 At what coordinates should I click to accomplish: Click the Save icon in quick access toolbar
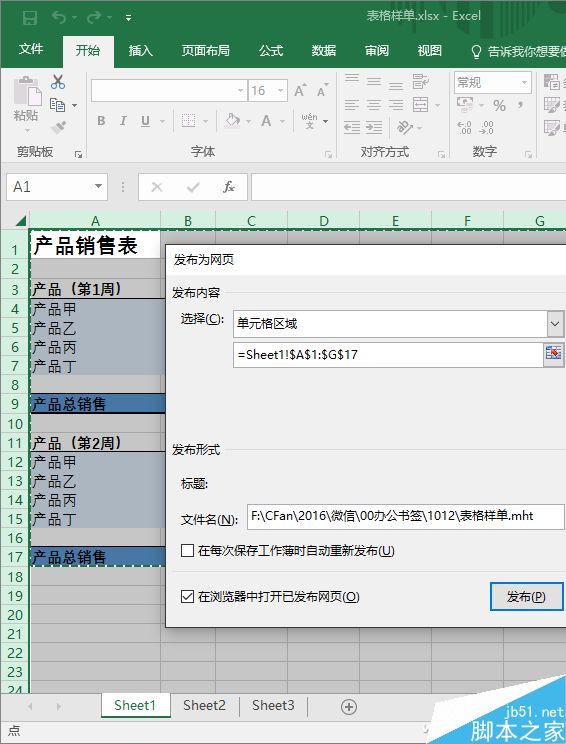pyautogui.click(x=30, y=18)
